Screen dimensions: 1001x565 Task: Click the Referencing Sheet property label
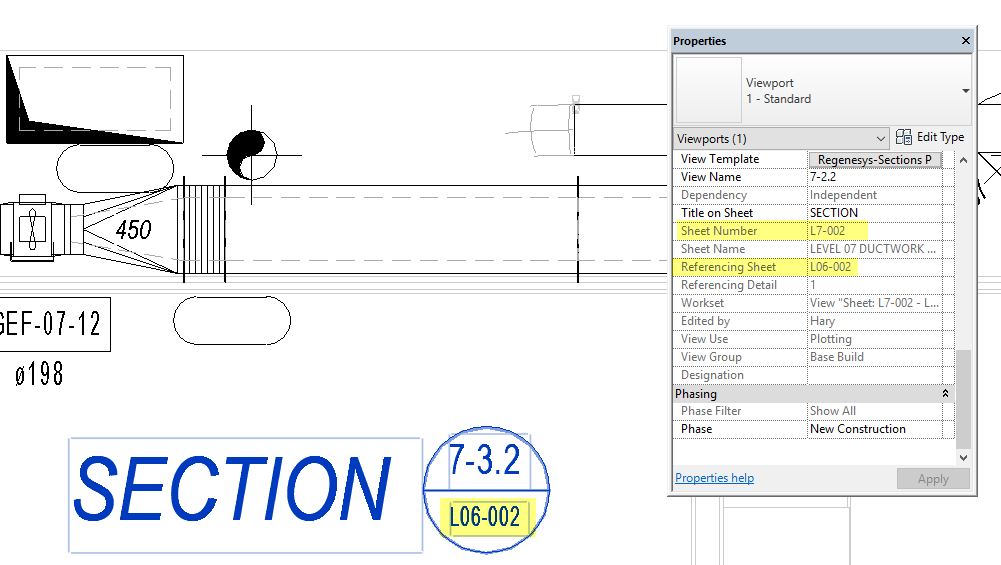(728, 267)
